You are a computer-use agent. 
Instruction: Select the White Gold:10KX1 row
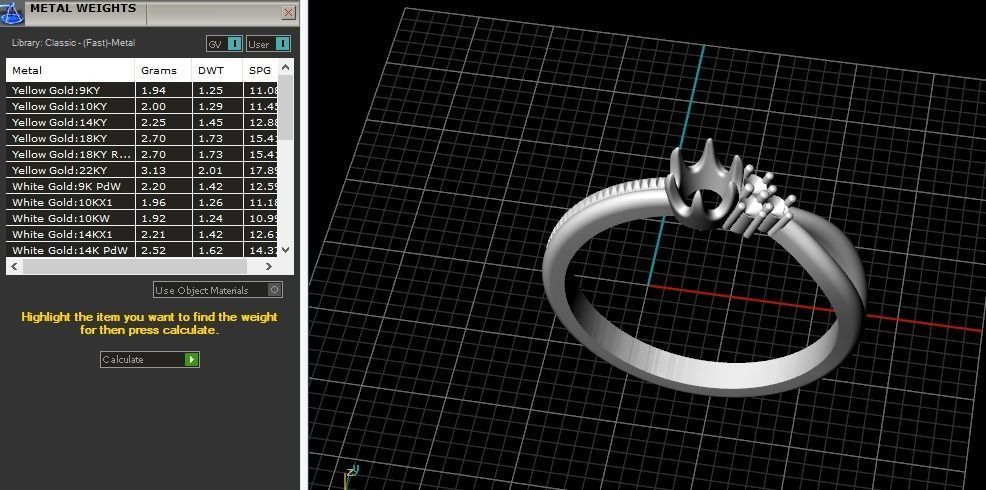click(142, 202)
